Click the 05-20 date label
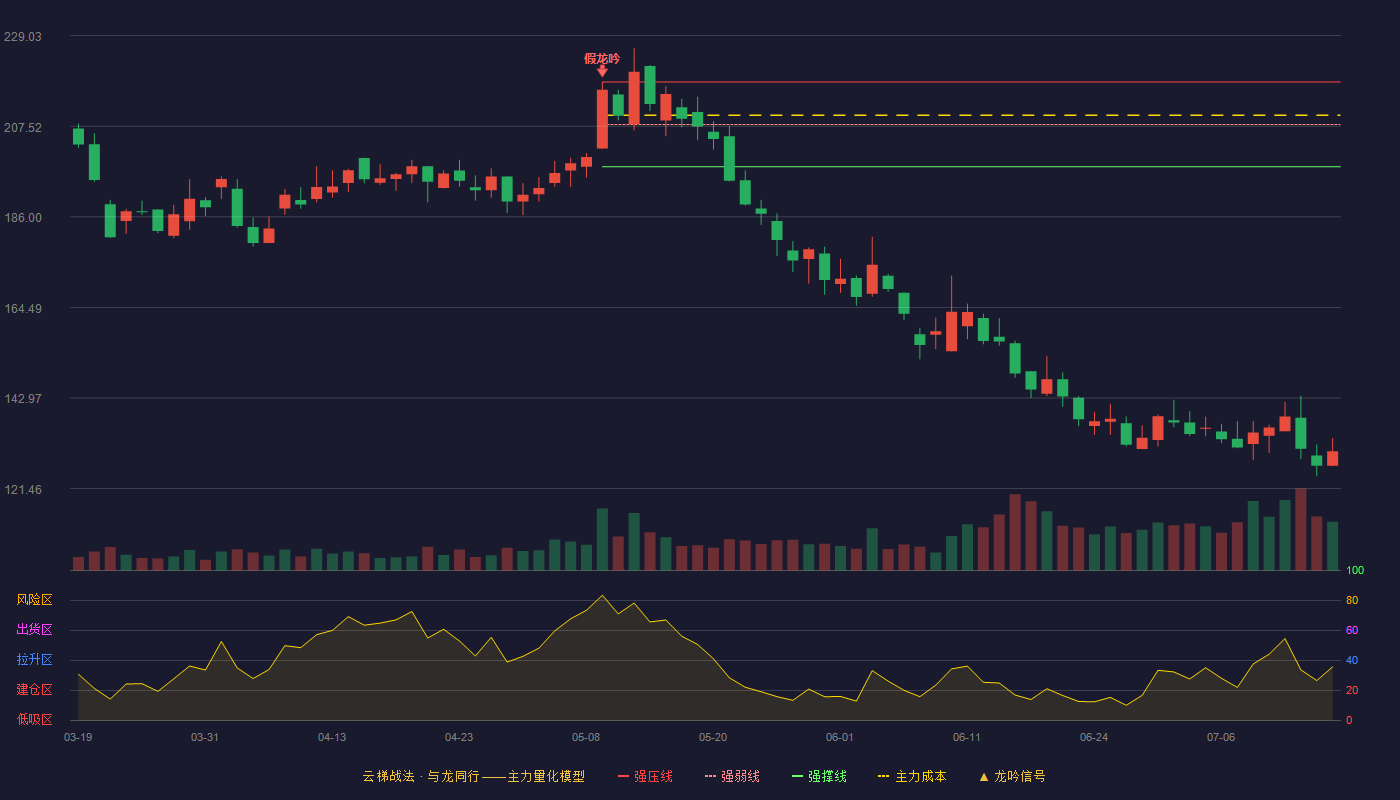 [713, 737]
